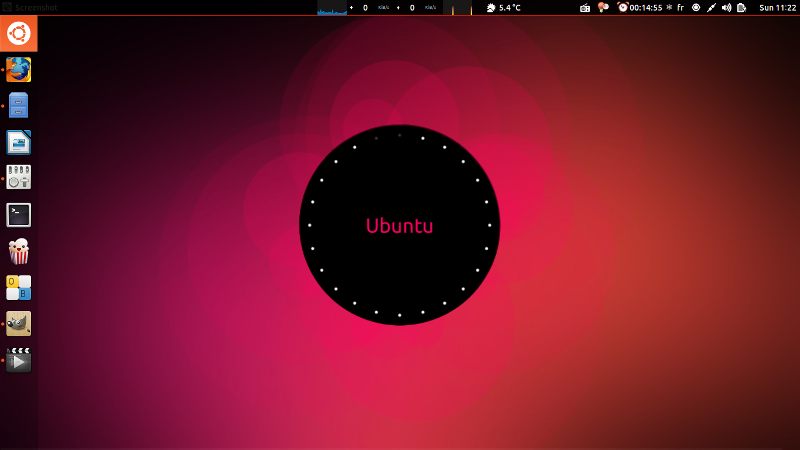Launch GIMP from the launcher

[18, 323]
